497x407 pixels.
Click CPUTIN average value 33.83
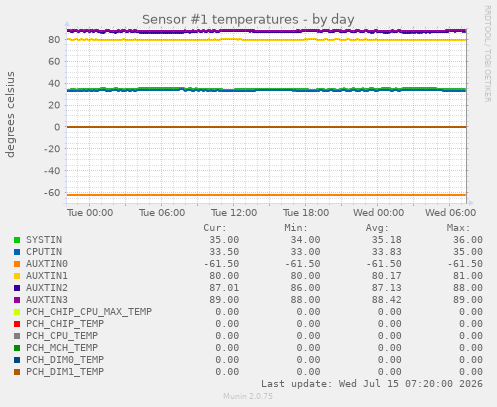click(x=387, y=252)
